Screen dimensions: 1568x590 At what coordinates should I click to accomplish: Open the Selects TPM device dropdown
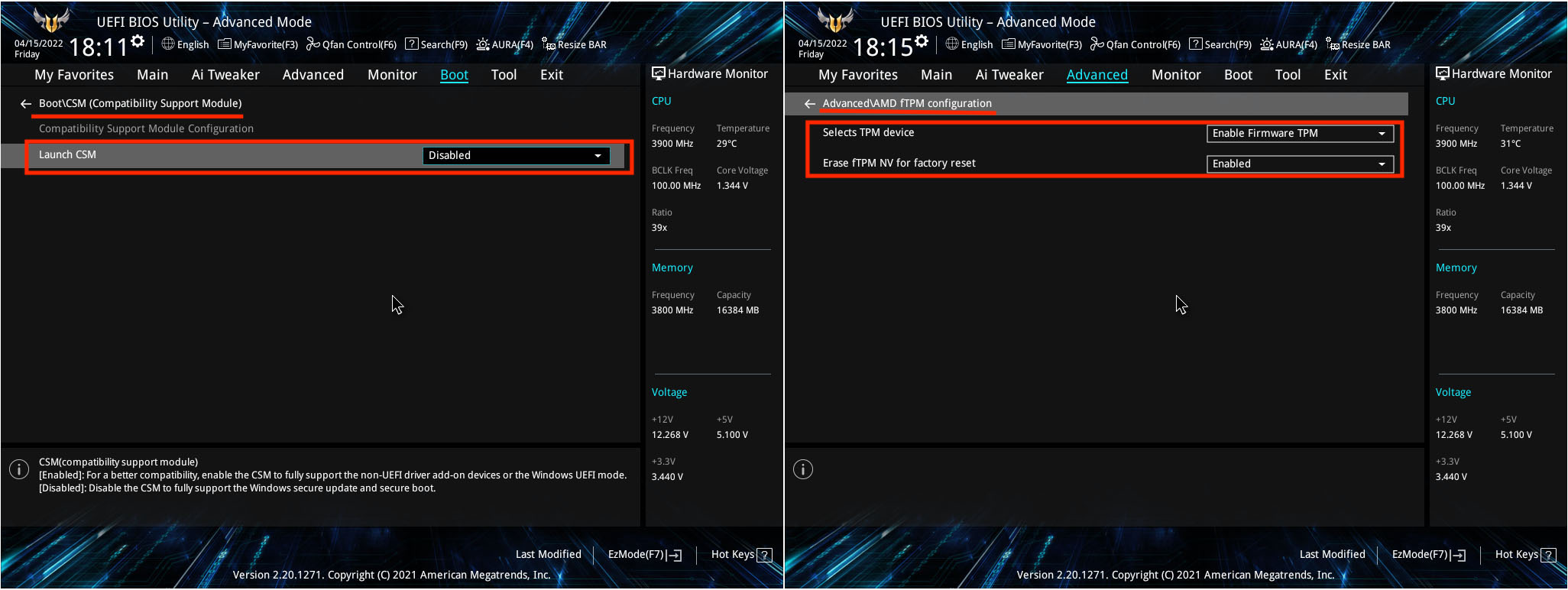click(1300, 133)
